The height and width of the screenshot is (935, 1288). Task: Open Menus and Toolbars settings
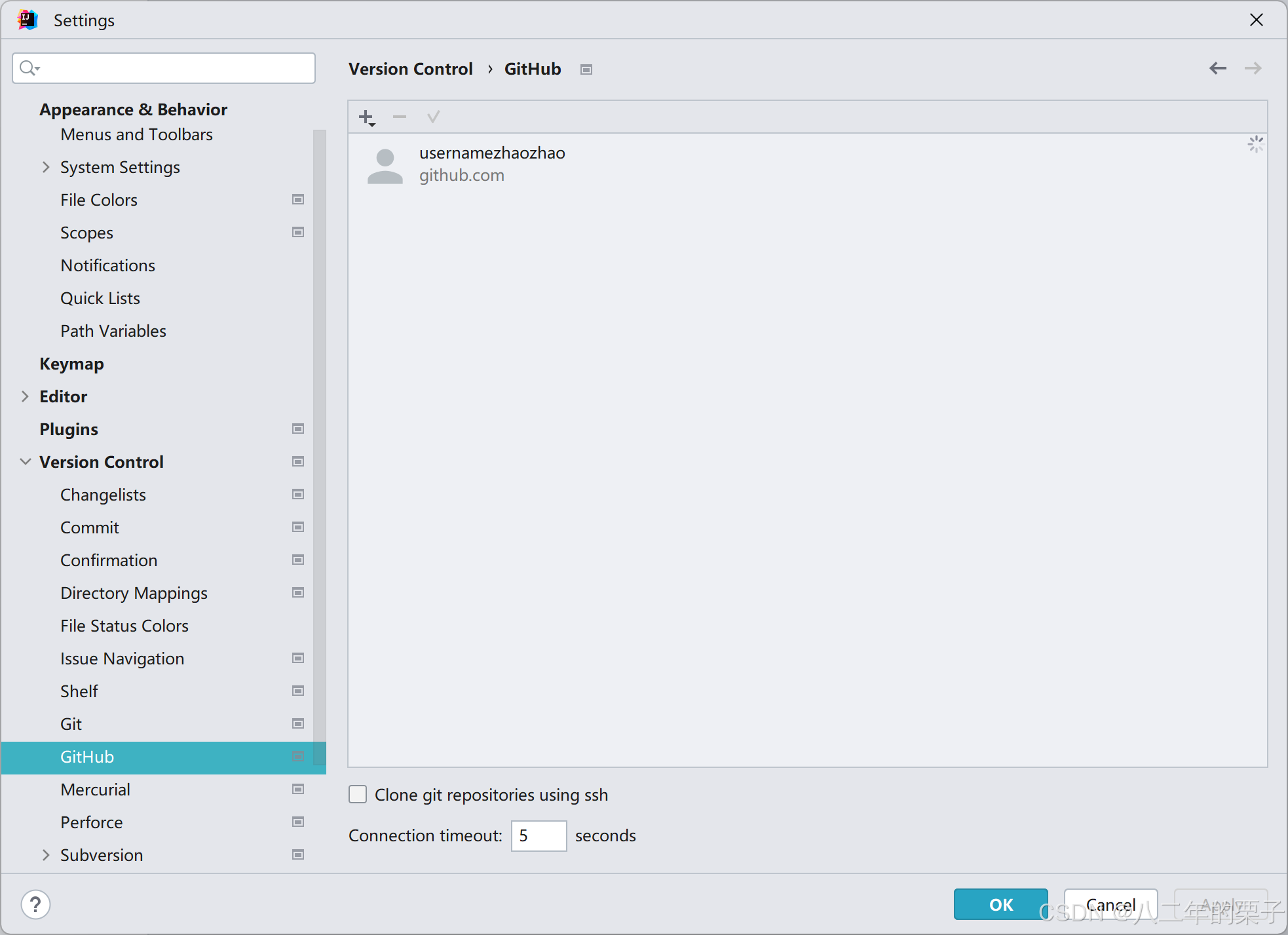click(136, 134)
